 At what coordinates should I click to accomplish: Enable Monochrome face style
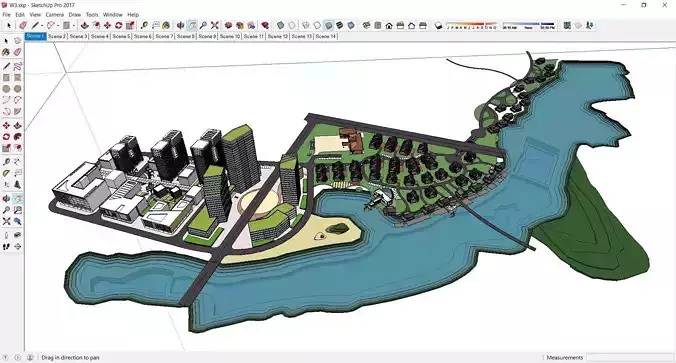tap(351, 25)
